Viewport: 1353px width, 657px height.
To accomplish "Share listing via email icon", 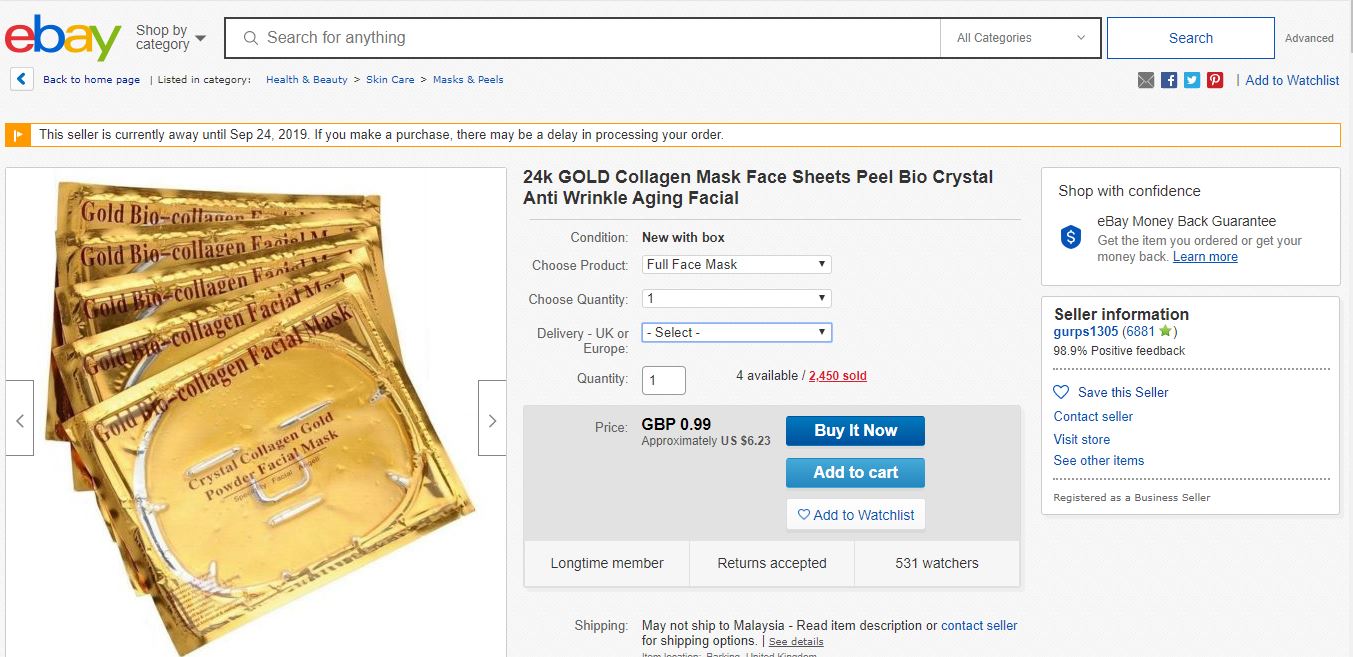I will tap(1146, 80).
